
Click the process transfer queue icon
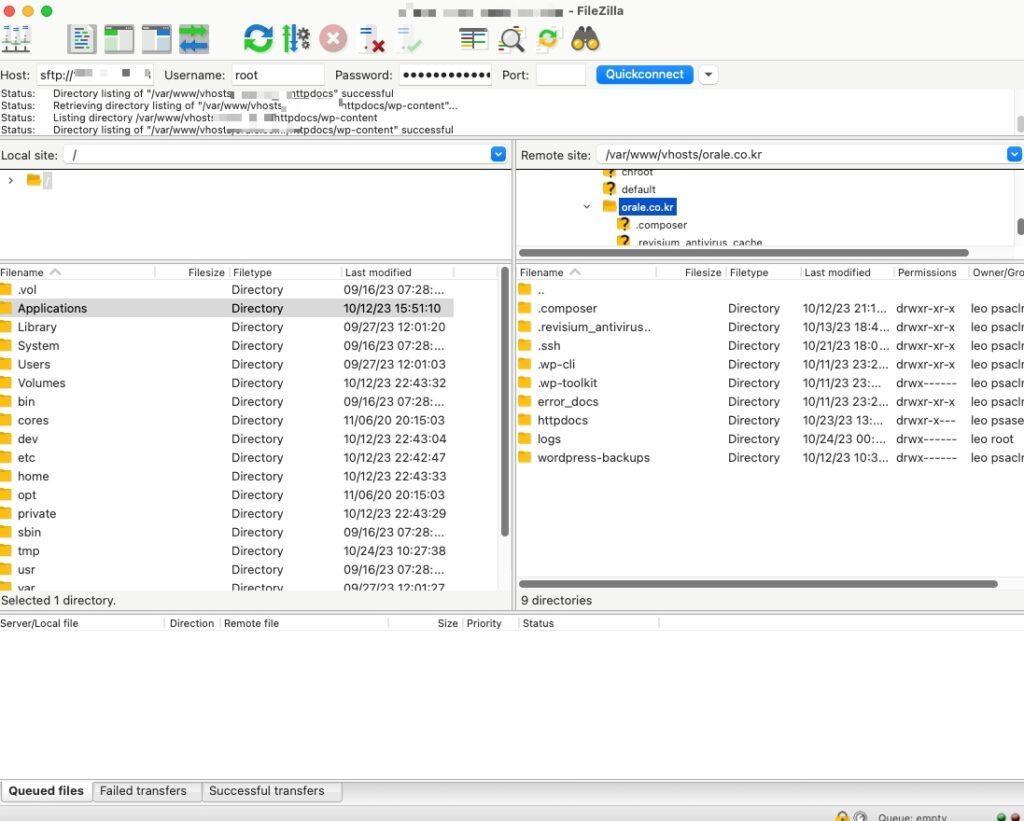[x=296, y=39]
